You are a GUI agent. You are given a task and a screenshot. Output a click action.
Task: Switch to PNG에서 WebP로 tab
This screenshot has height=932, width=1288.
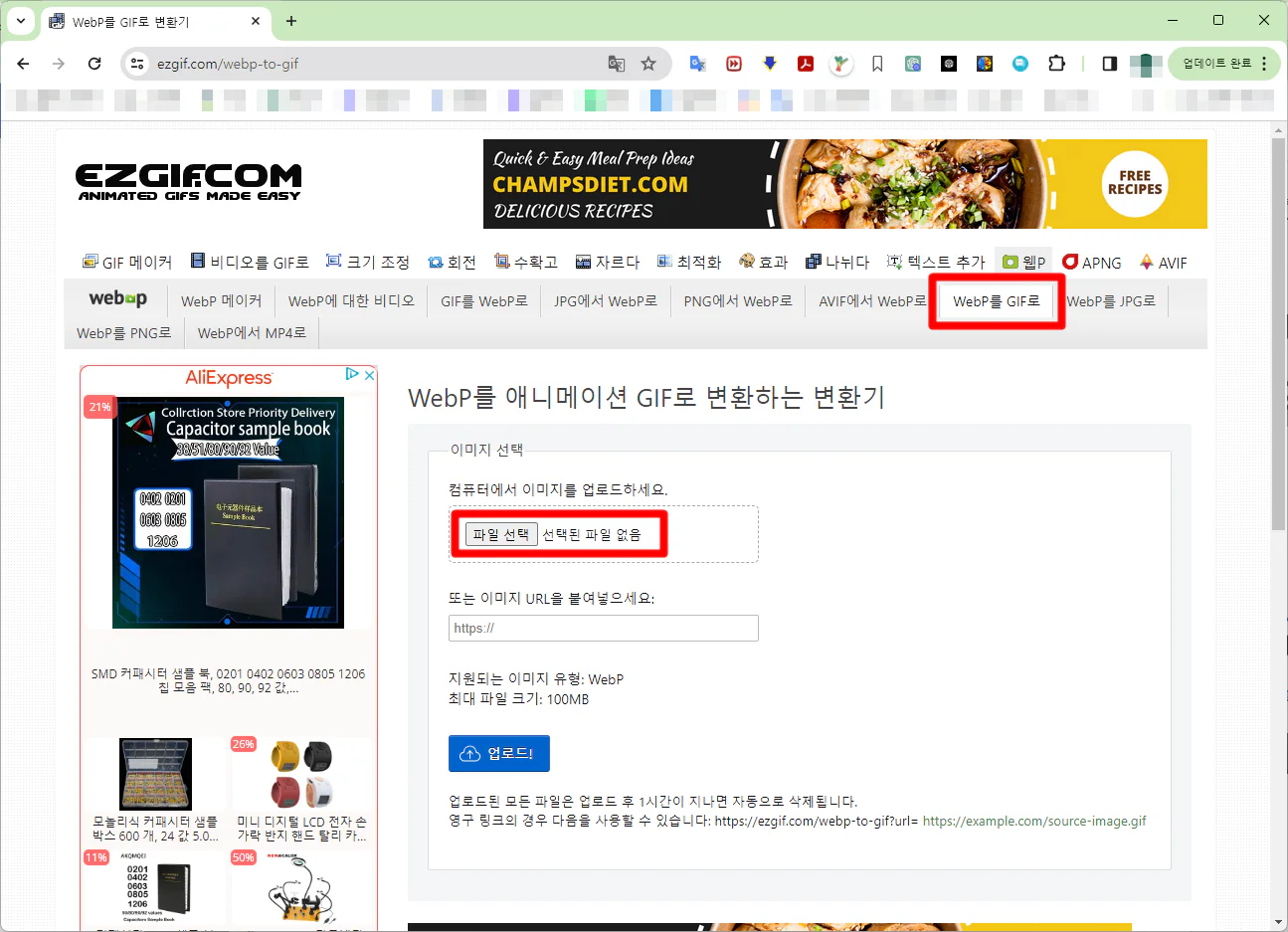pyautogui.click(x=738, y=300)
